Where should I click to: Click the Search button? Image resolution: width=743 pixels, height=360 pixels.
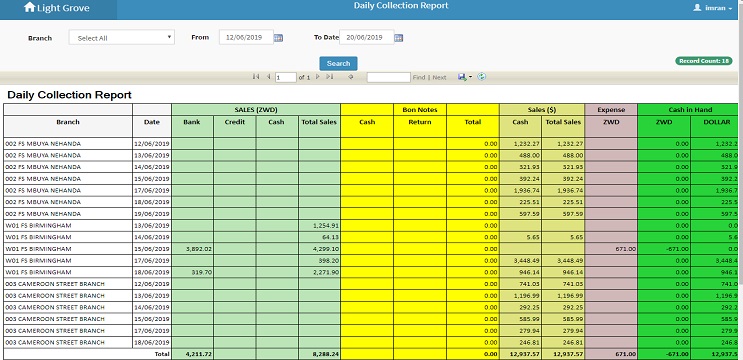[338, 63]
